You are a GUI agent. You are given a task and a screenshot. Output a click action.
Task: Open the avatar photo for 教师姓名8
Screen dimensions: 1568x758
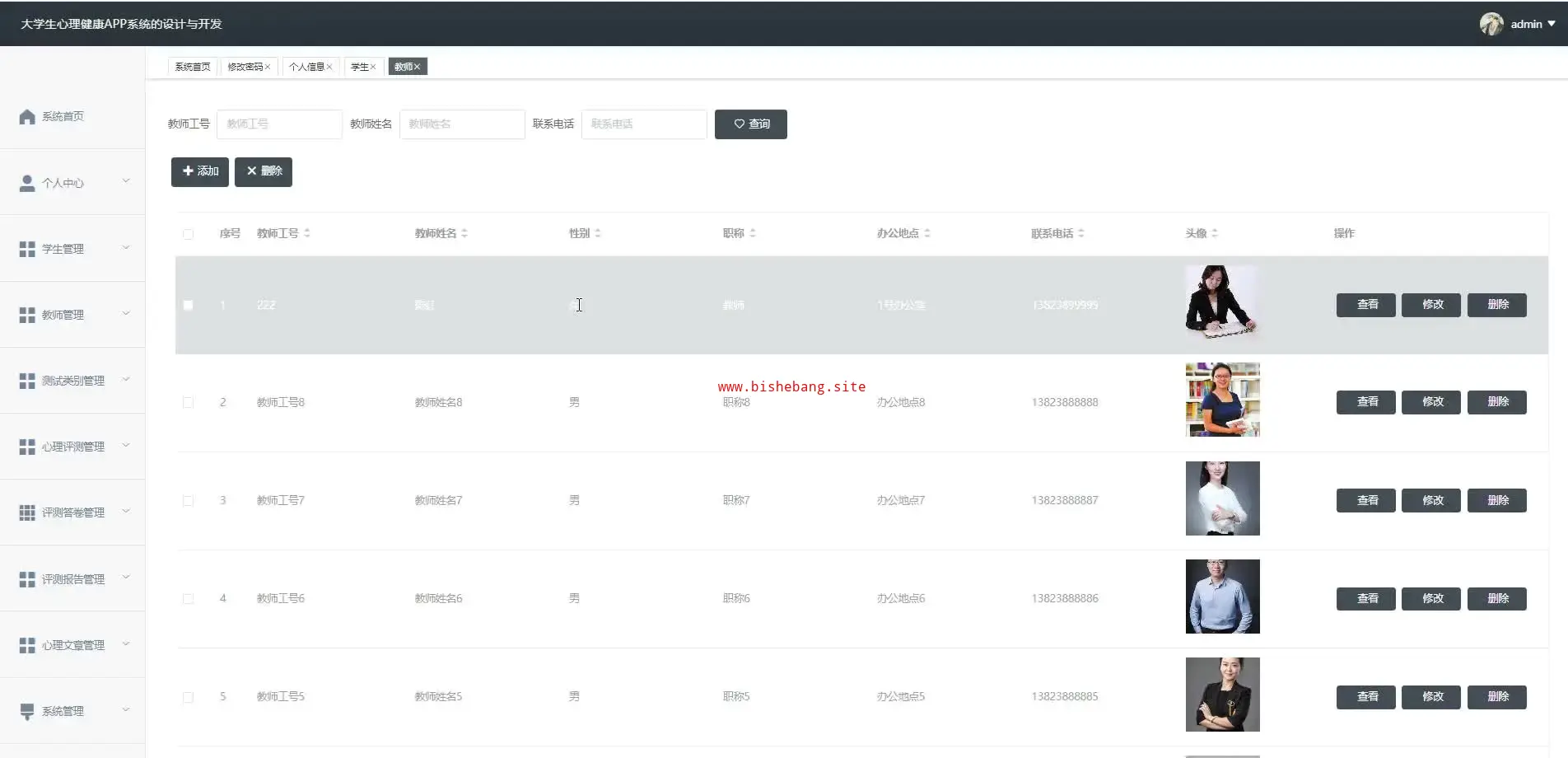click(1223, 400)
